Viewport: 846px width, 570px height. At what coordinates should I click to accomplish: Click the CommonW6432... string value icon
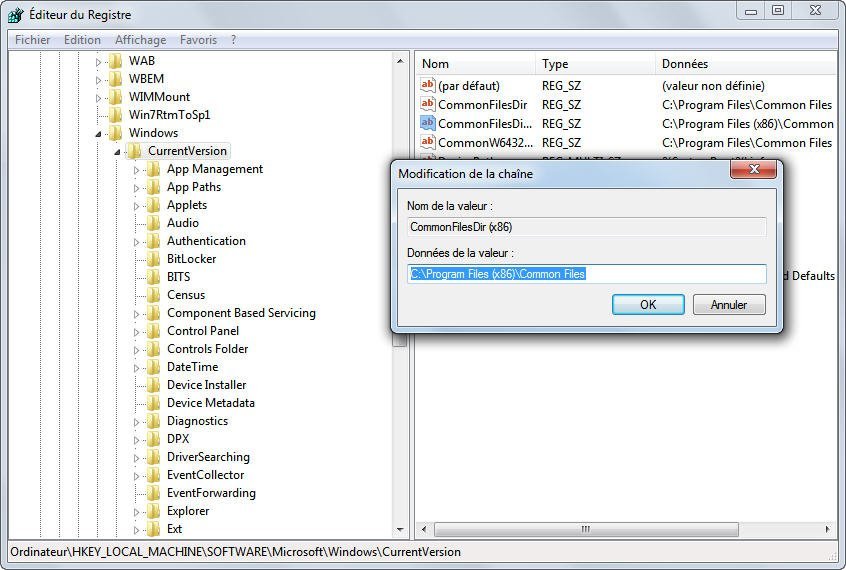[427, 142]
